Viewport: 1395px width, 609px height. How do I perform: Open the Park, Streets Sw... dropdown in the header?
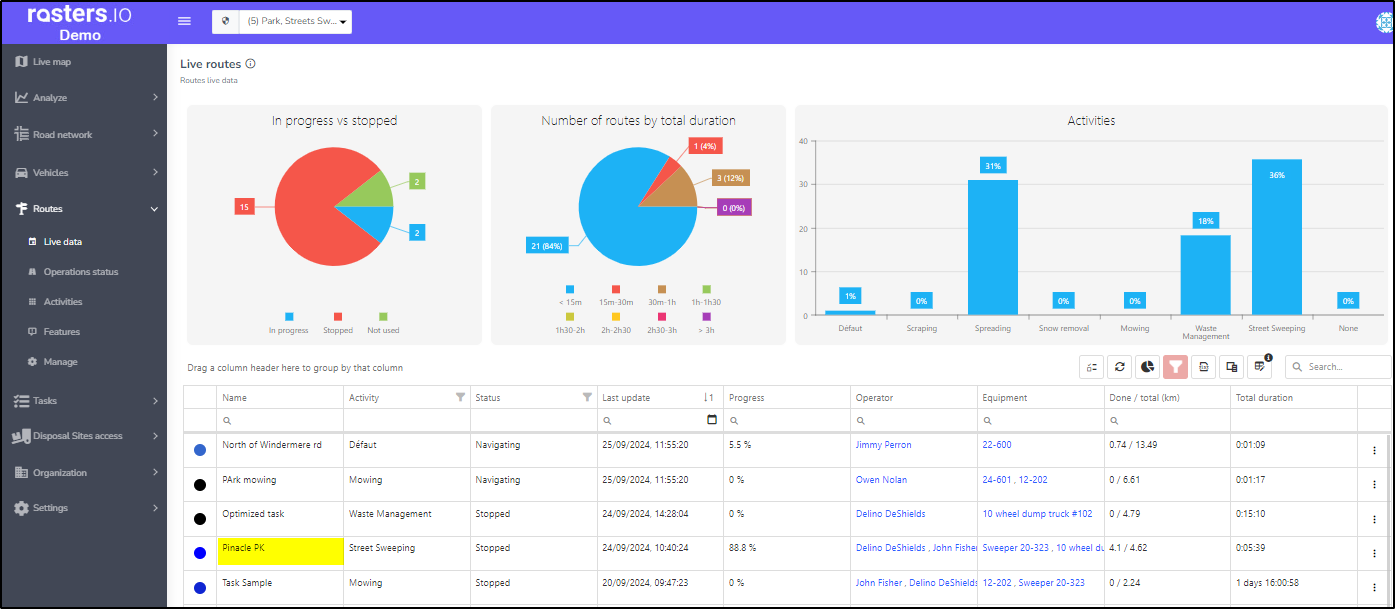tap(282, 21)
